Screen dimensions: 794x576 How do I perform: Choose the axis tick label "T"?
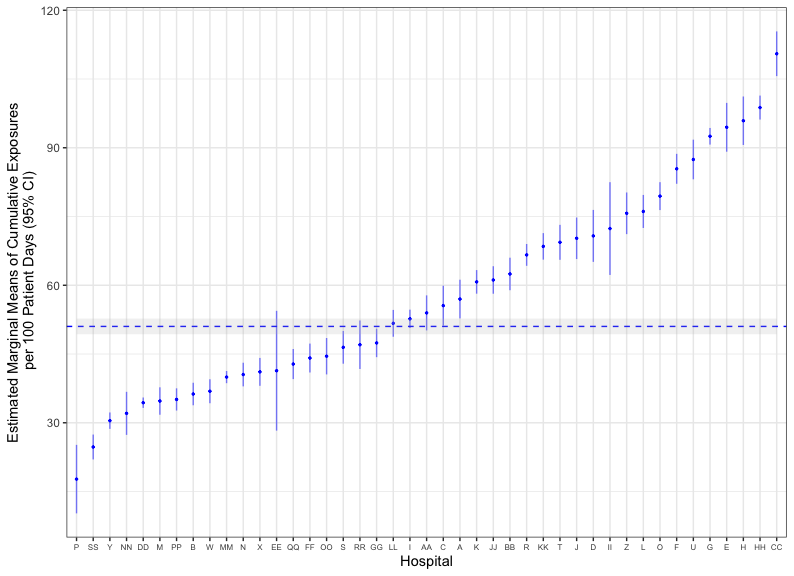coord(560,547)
